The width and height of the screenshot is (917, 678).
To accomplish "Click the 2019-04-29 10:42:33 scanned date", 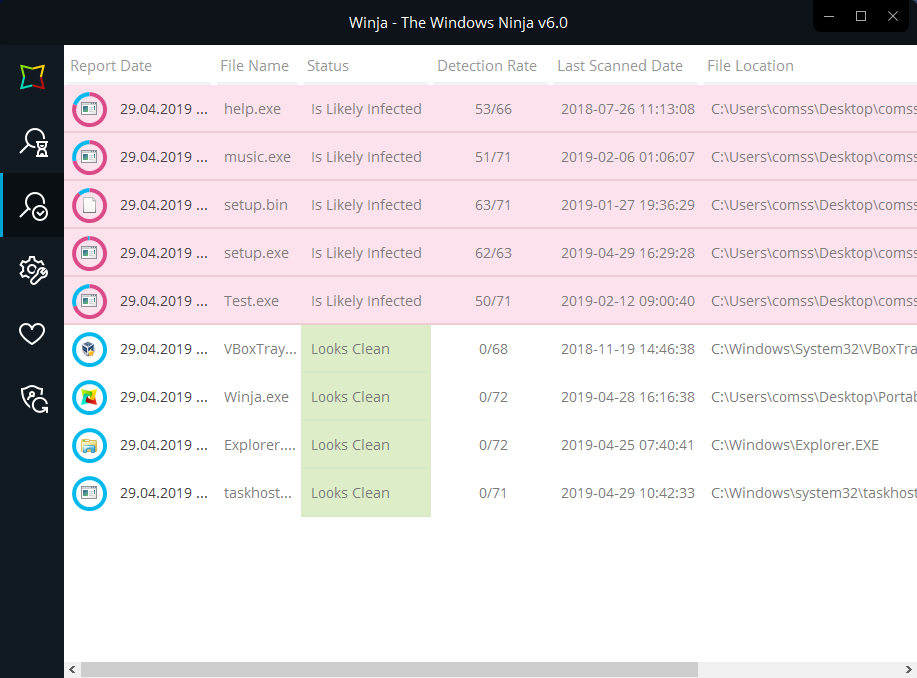I will click(x=628, y=493).
